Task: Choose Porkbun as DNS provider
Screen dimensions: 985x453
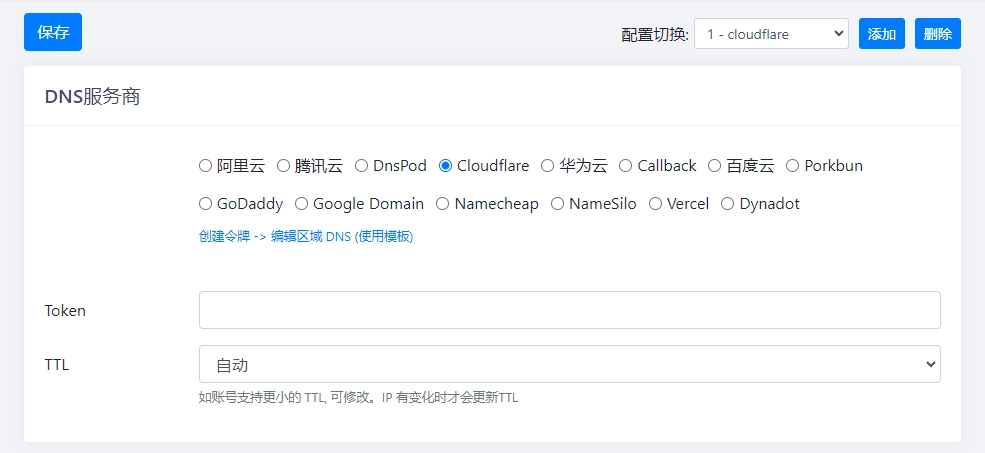Action: [793, 166]
